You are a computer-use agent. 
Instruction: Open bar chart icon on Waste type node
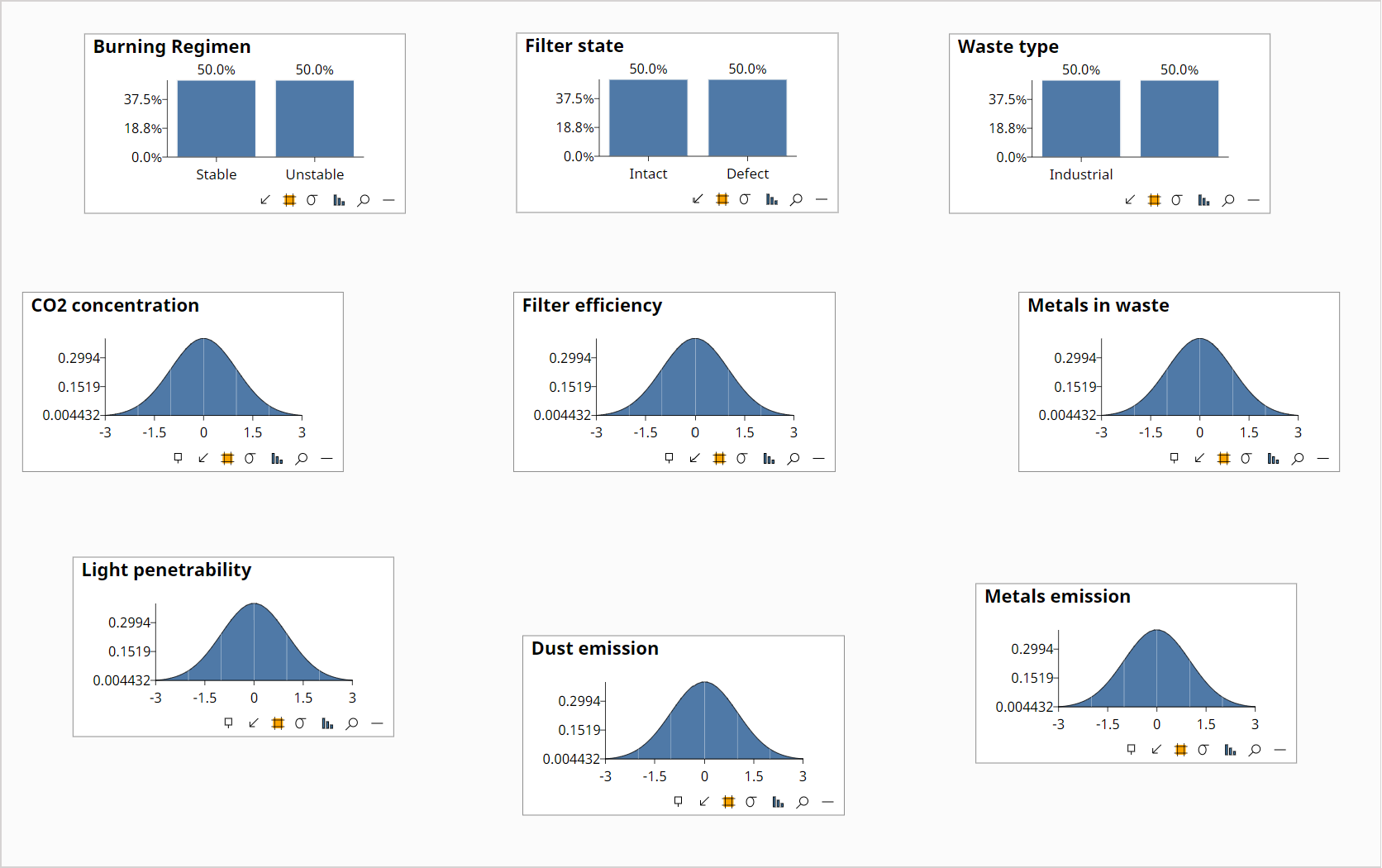(x=1203, y=200)
